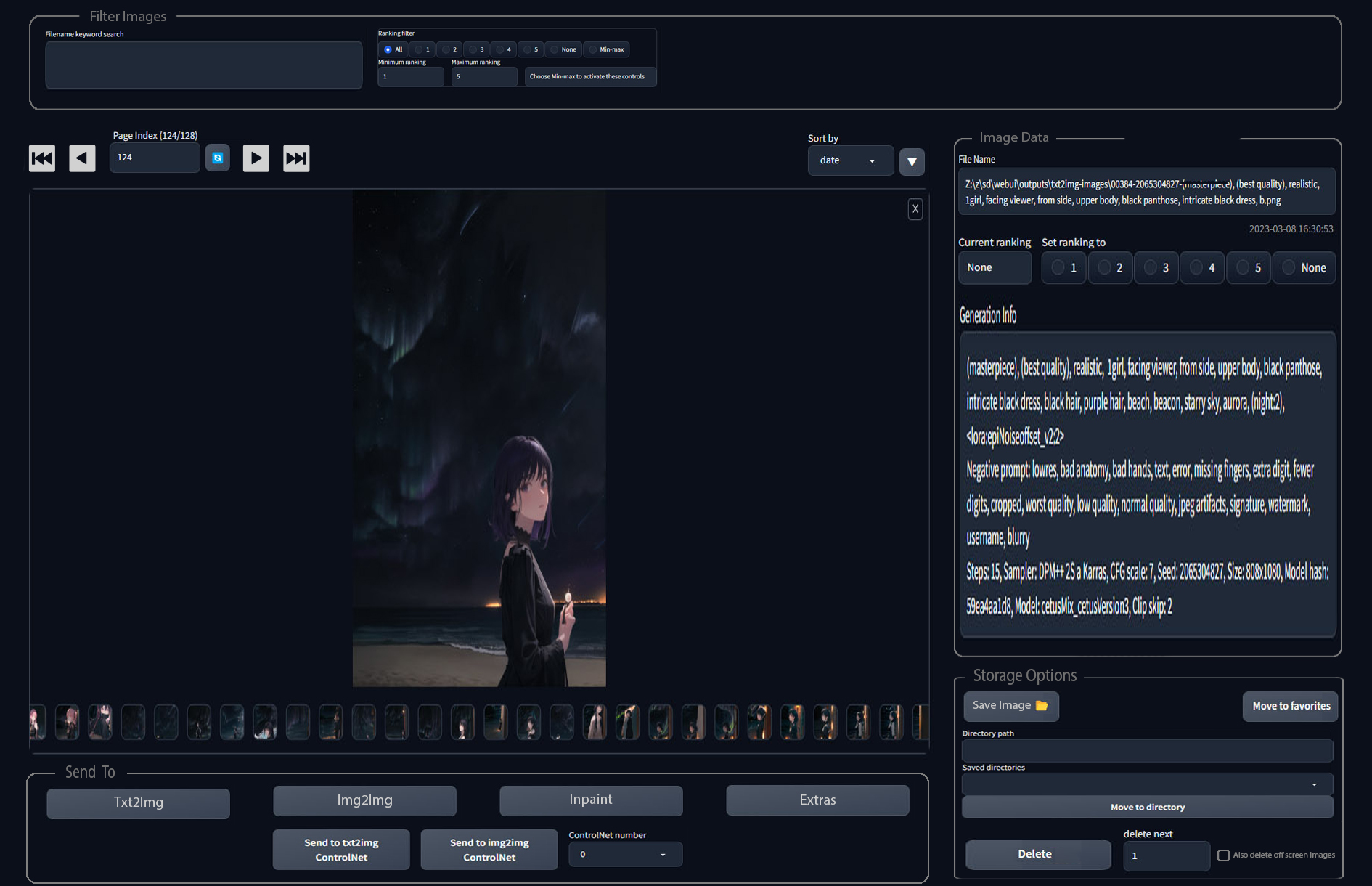Click the Filename keyword search field

click(x=204, y=65)
